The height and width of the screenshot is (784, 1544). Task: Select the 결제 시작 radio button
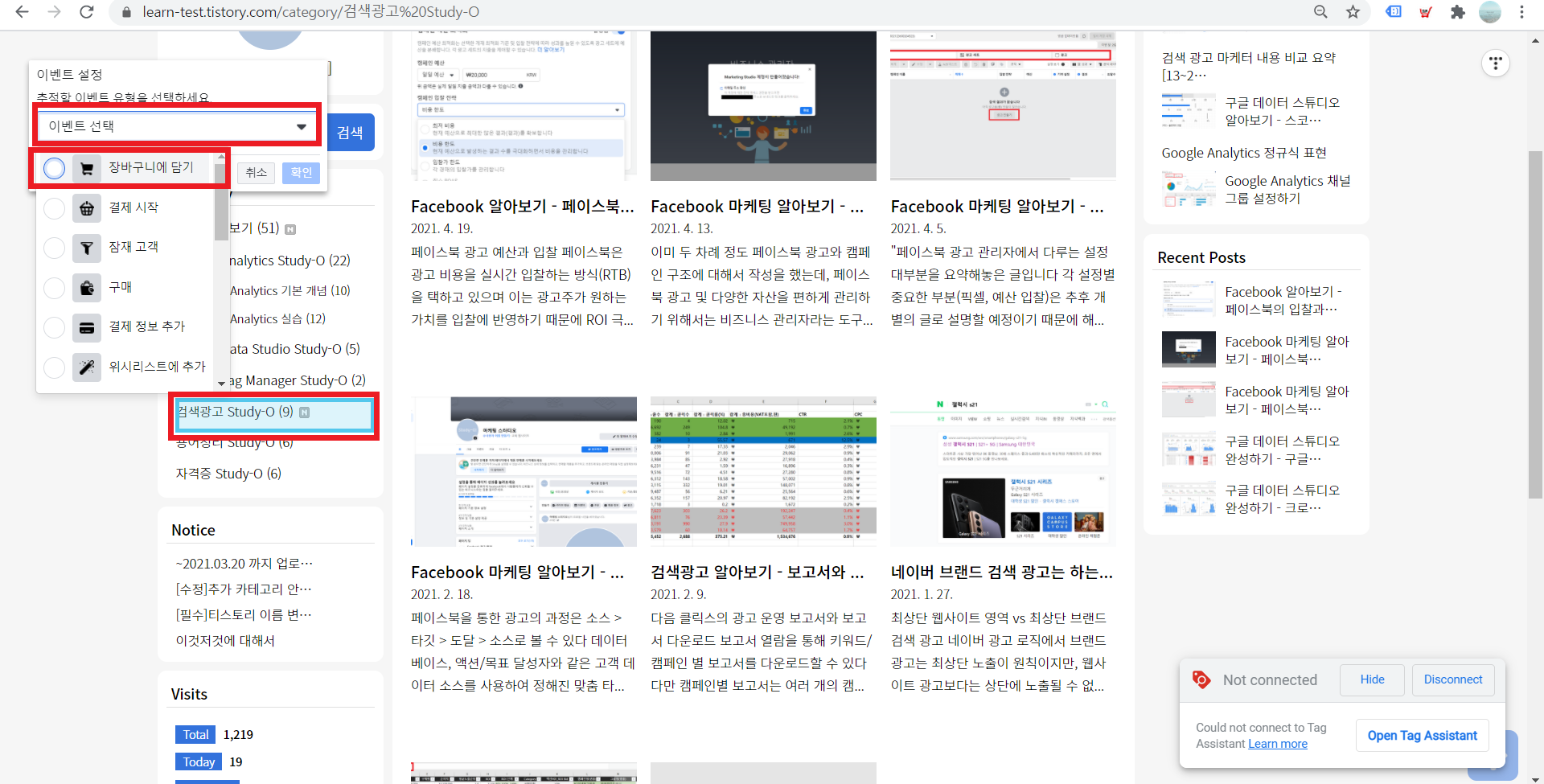tap(54, 208)
